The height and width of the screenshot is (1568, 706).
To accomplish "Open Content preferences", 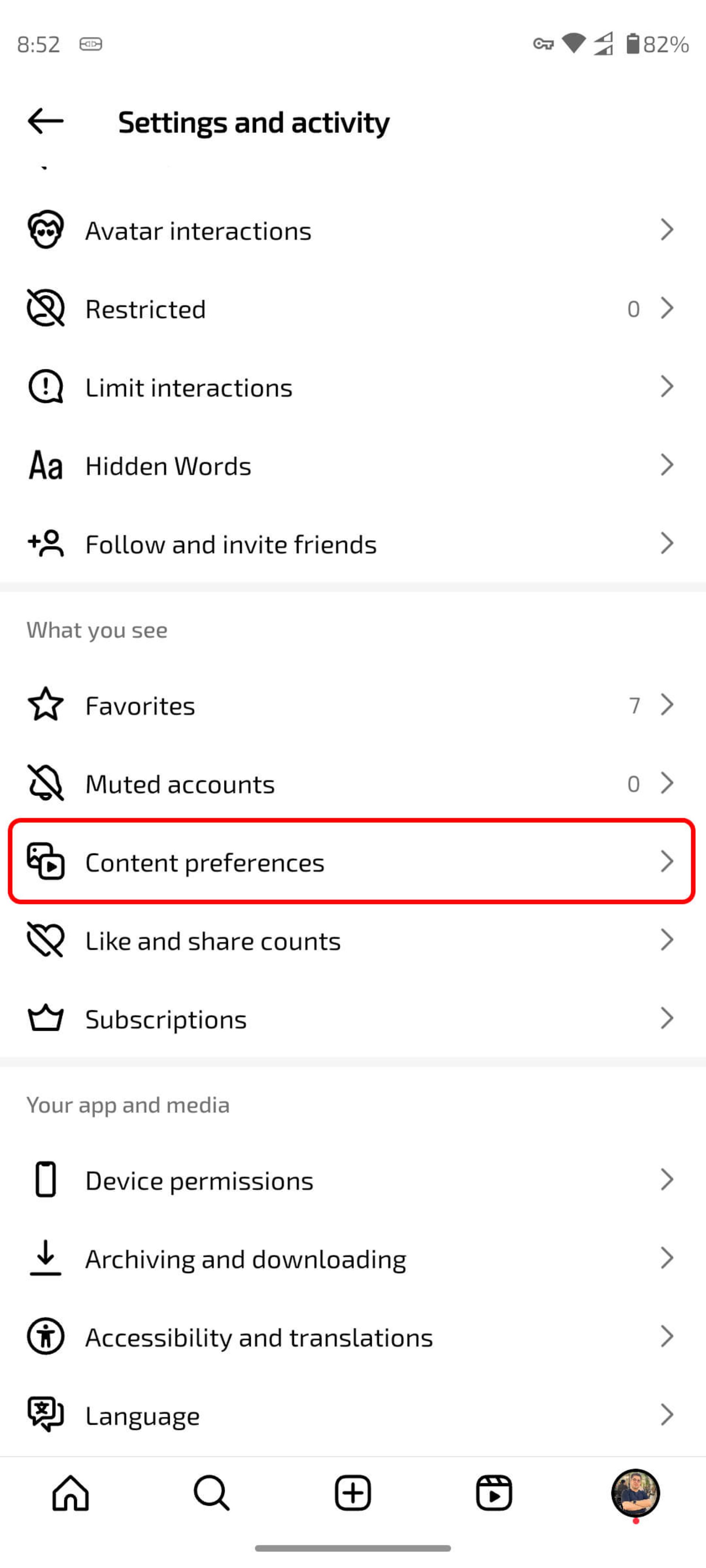I will [x=352, y=862].
